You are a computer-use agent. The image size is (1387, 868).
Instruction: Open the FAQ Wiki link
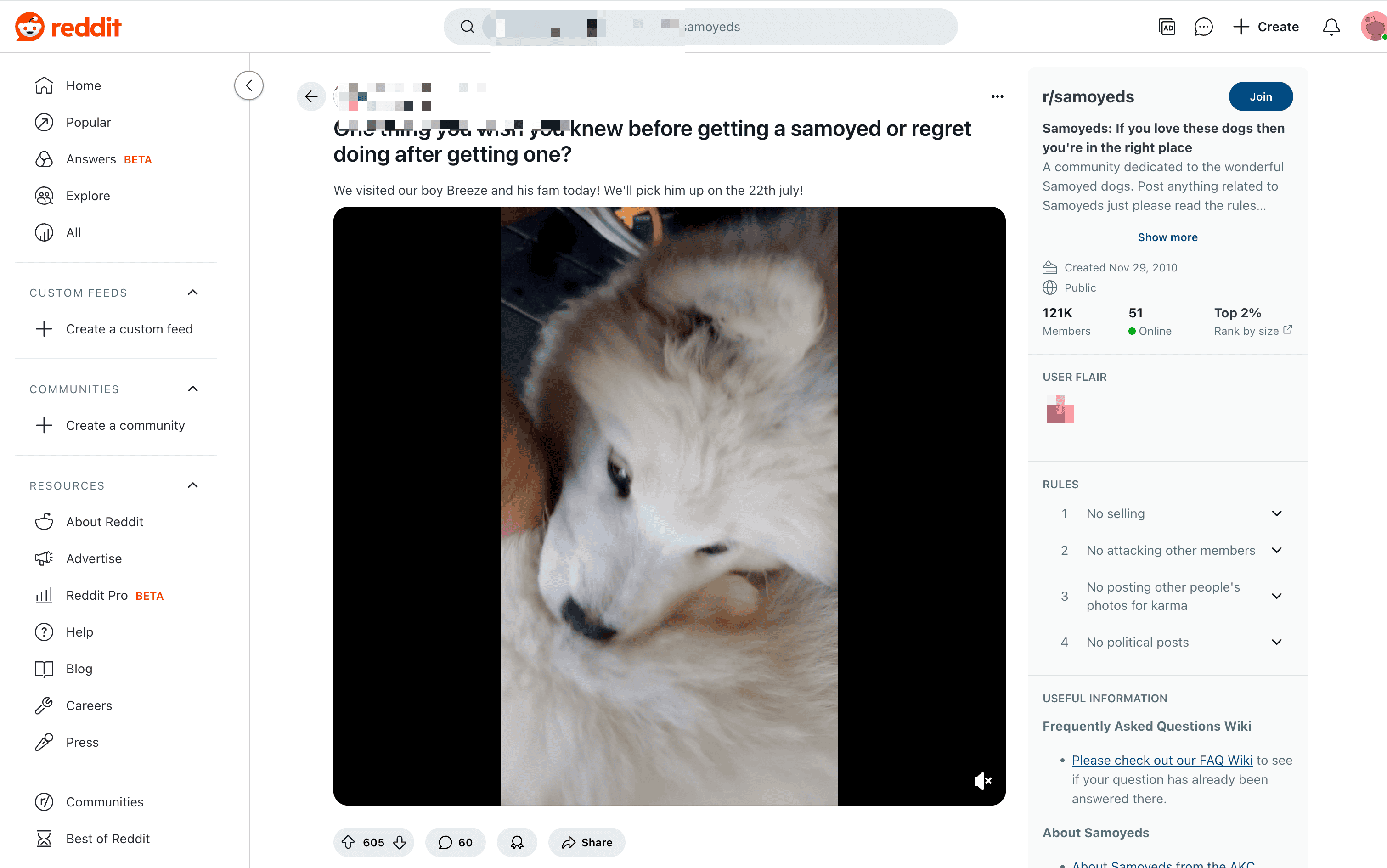[1161, 760]
